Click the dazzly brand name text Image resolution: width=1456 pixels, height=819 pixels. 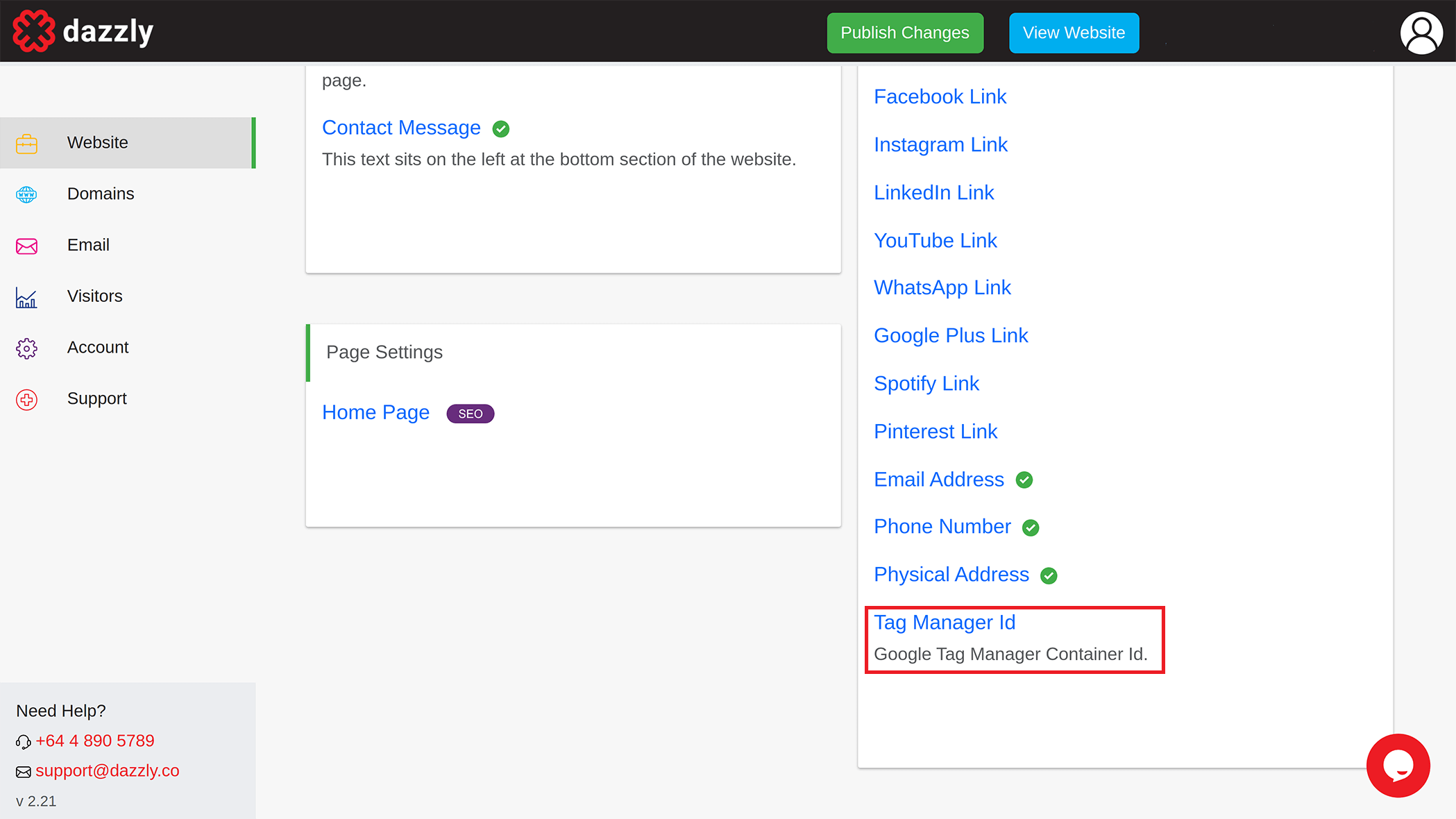[x=108, y=32]
